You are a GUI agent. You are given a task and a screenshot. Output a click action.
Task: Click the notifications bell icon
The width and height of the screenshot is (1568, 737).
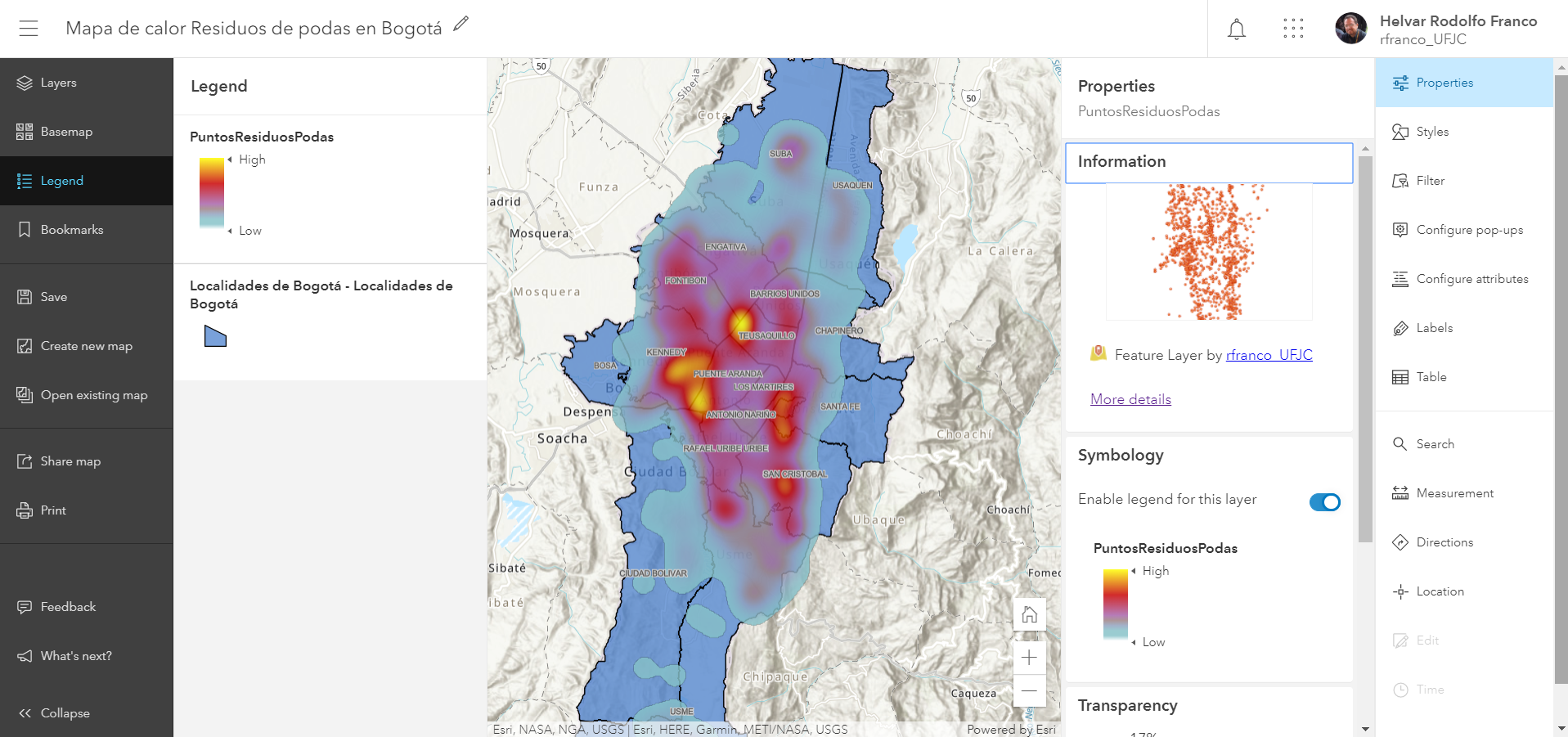[x=1236, y=29]
